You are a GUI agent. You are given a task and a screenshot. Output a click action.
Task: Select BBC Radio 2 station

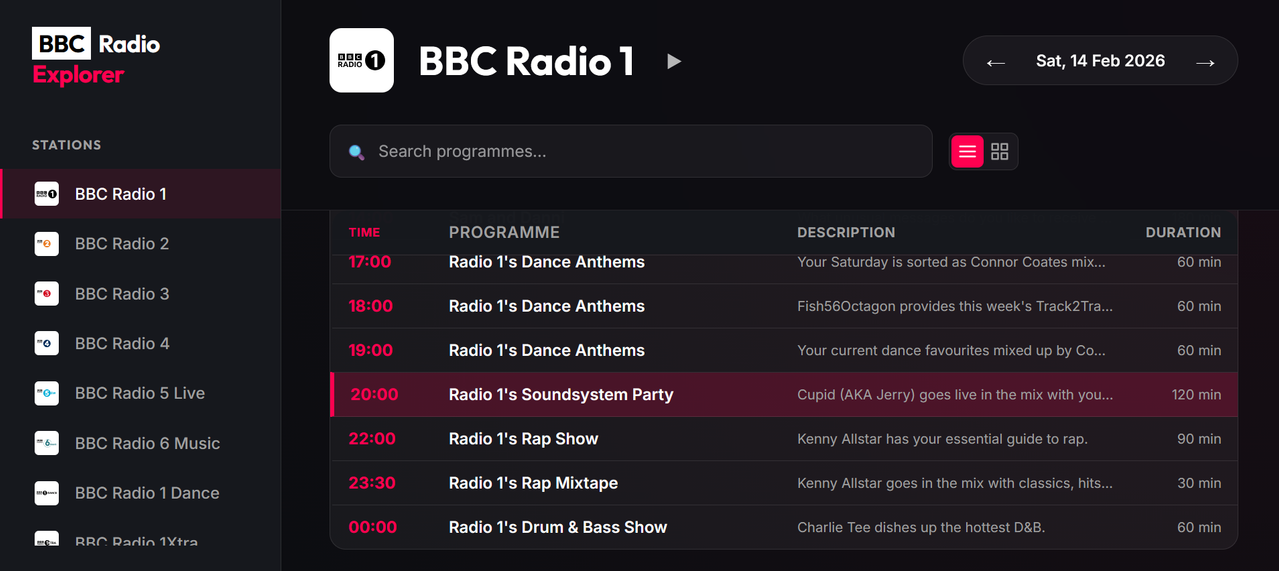(141, 244)
